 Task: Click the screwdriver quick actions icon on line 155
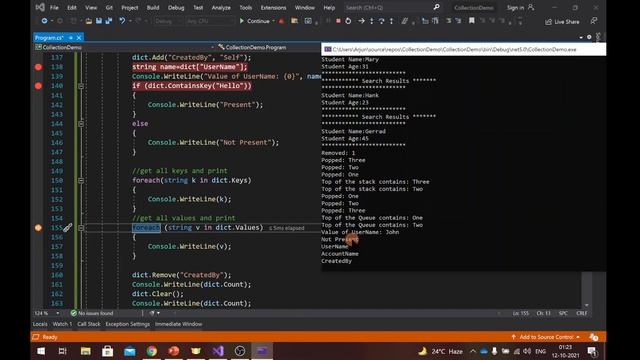67,228
